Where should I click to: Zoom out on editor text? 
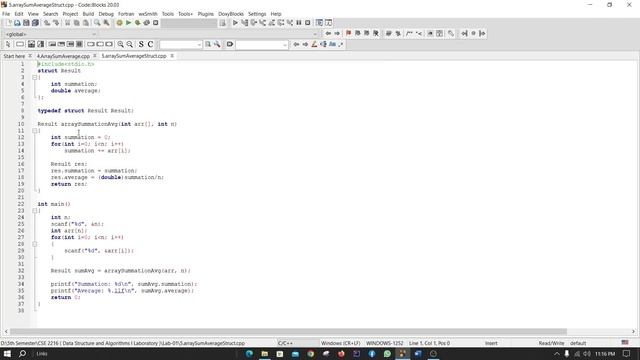point(129,44)
